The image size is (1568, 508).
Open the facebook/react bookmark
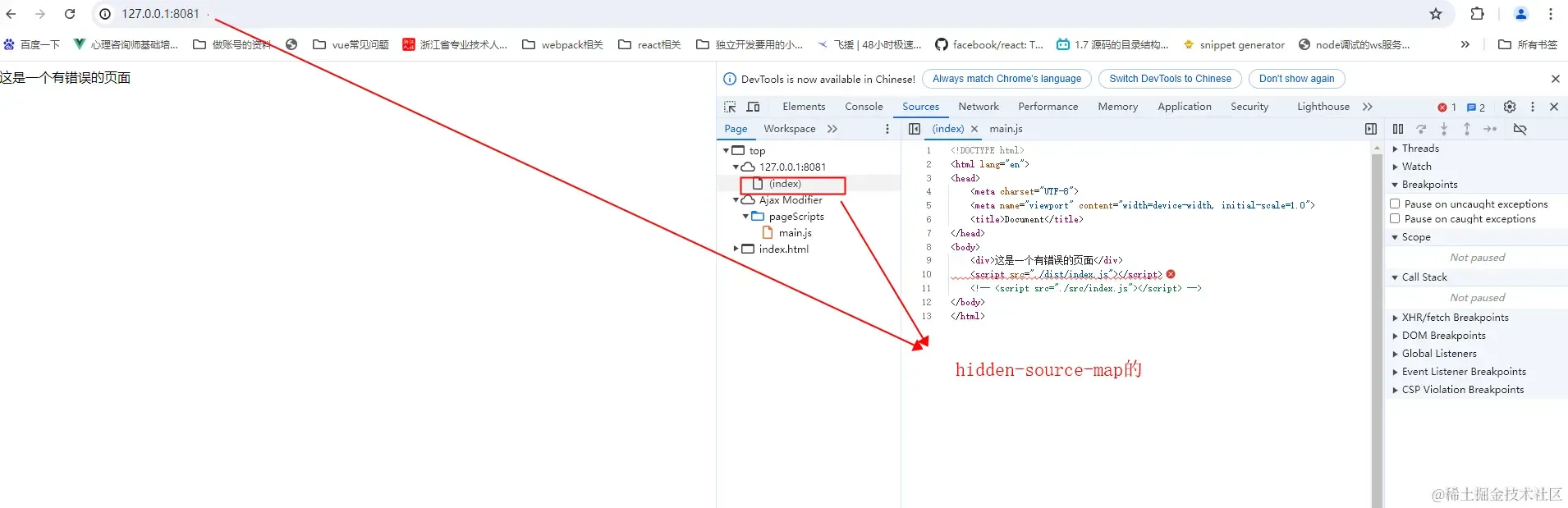[989, 44]
